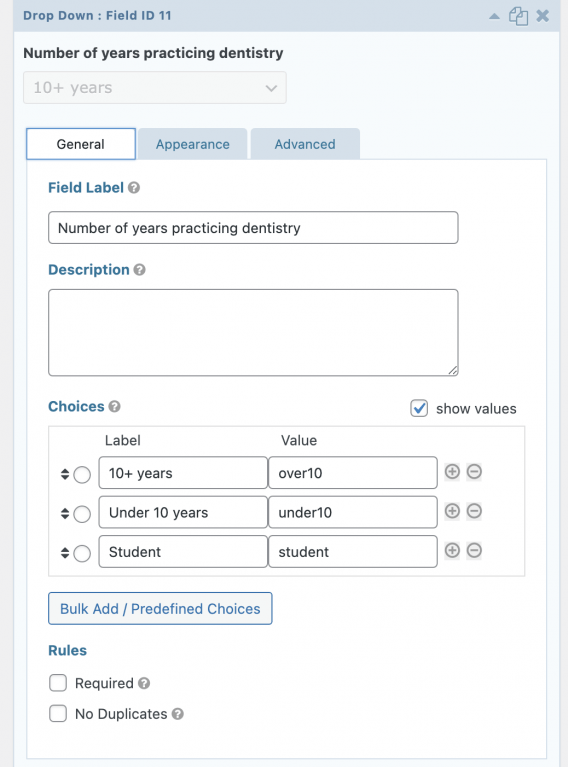
Task: Enable the Required rule checkbox
Action: [58, 683]
